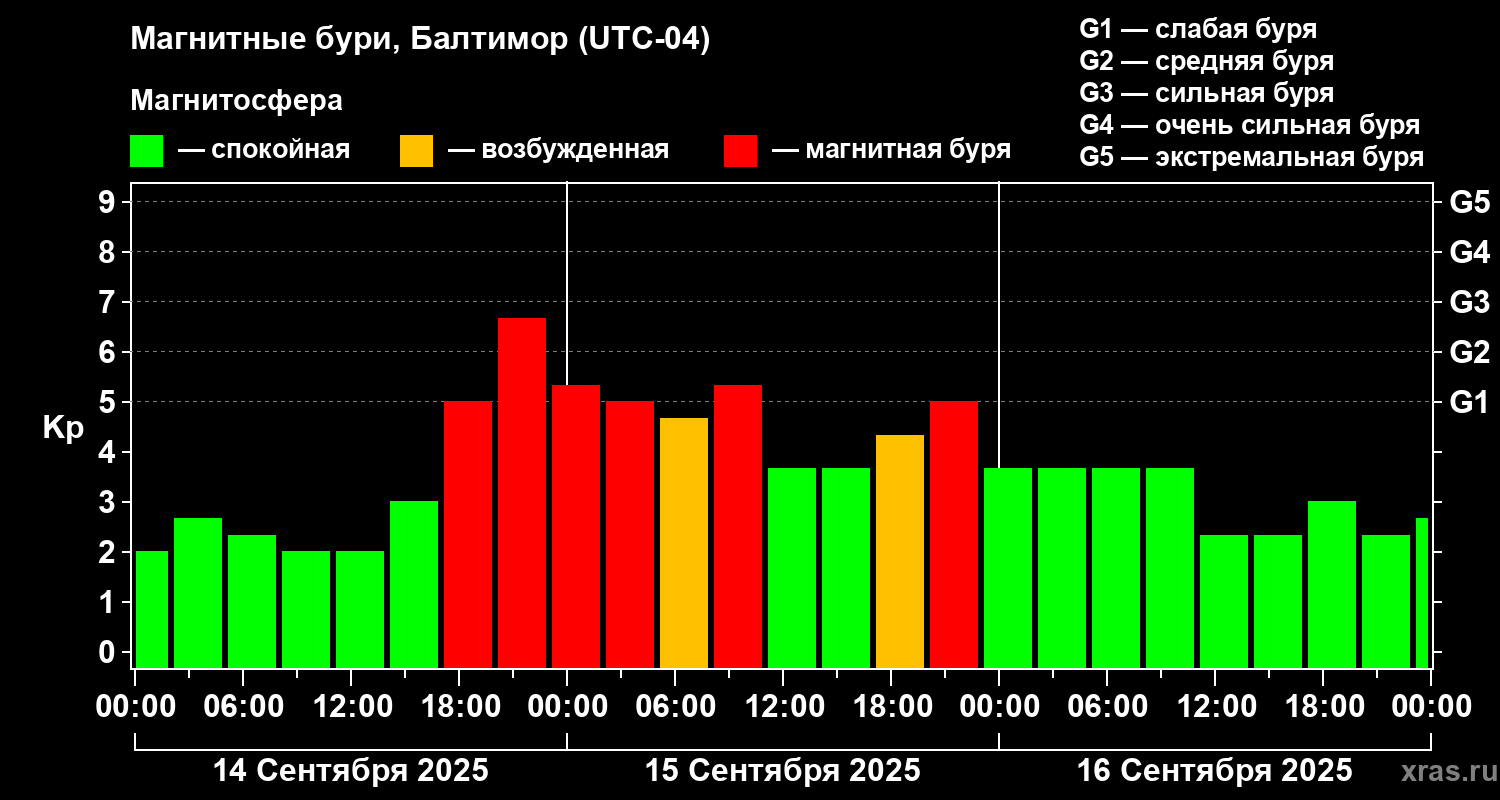
Task: Click the first green bar of 16 September
Action: coord(1008,568)
